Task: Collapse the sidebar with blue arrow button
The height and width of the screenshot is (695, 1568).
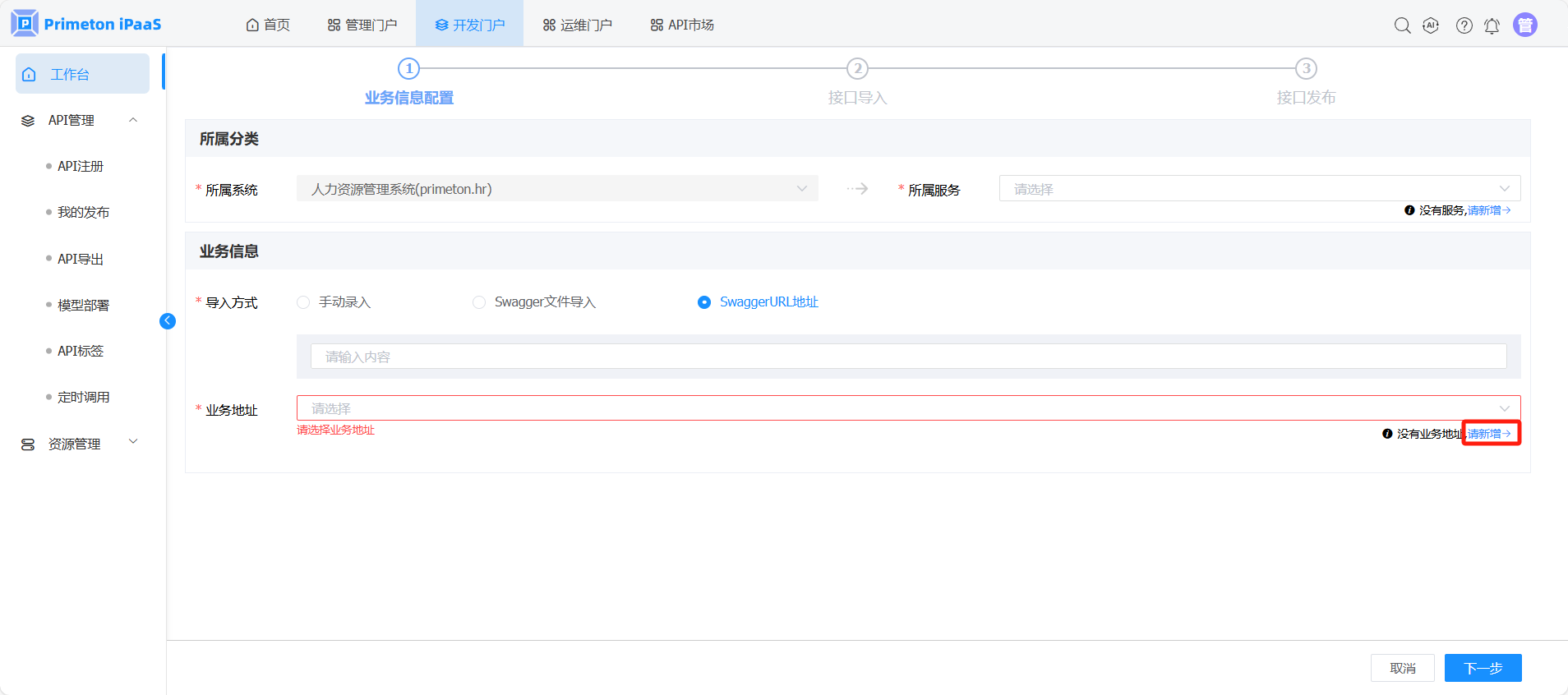Action: [x=168, y=321]
